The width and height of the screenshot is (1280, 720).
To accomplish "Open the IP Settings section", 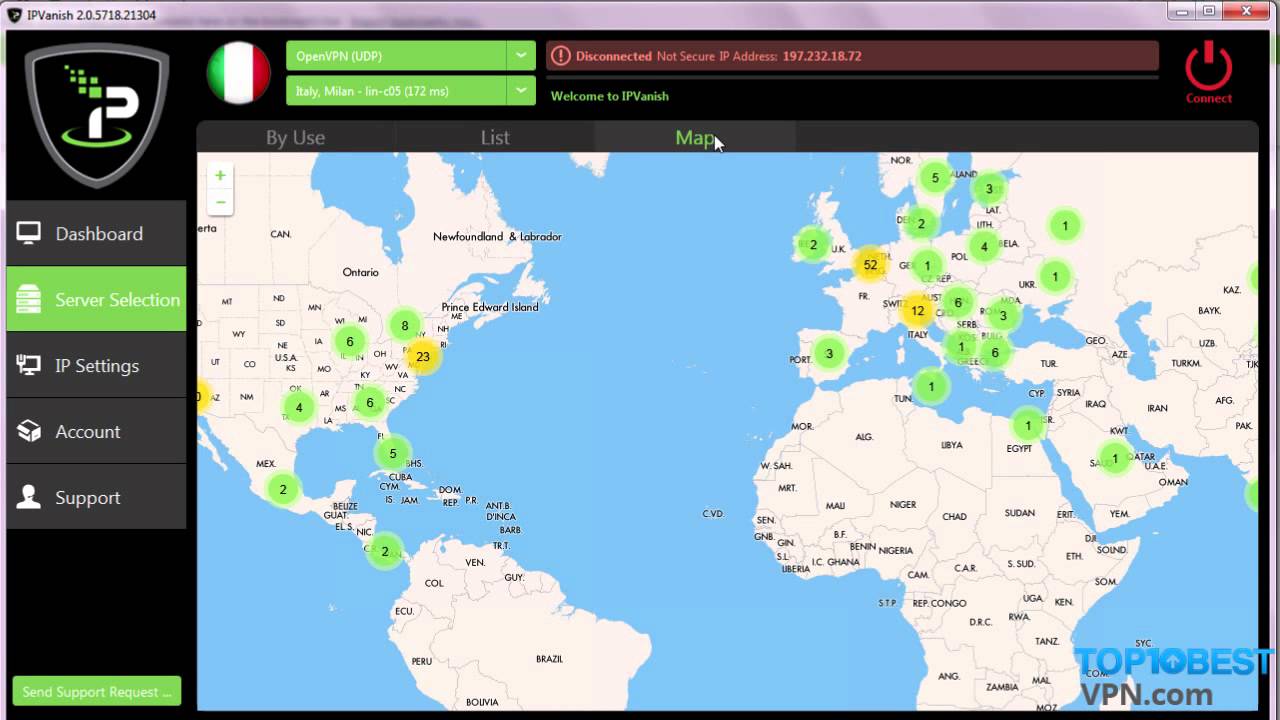I will [96, 365].
